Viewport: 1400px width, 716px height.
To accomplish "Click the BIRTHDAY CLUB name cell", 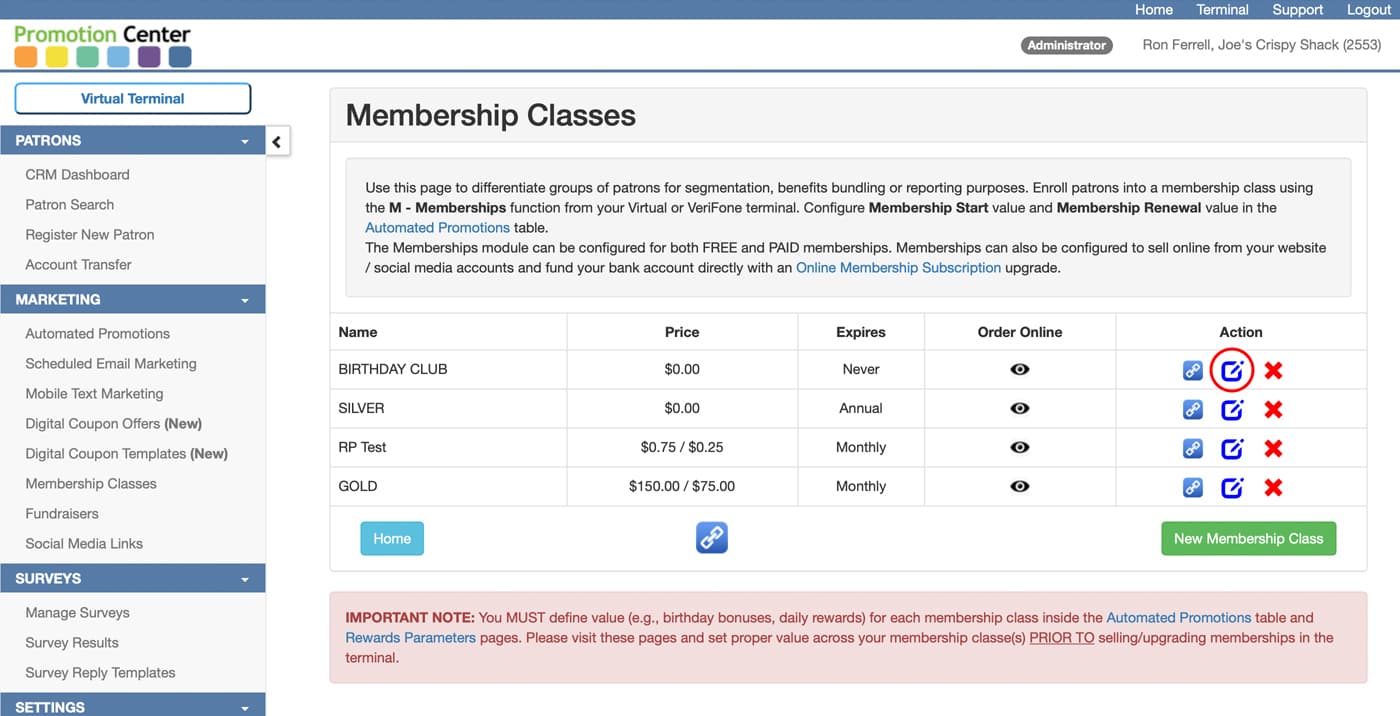I will coord(449,369).
